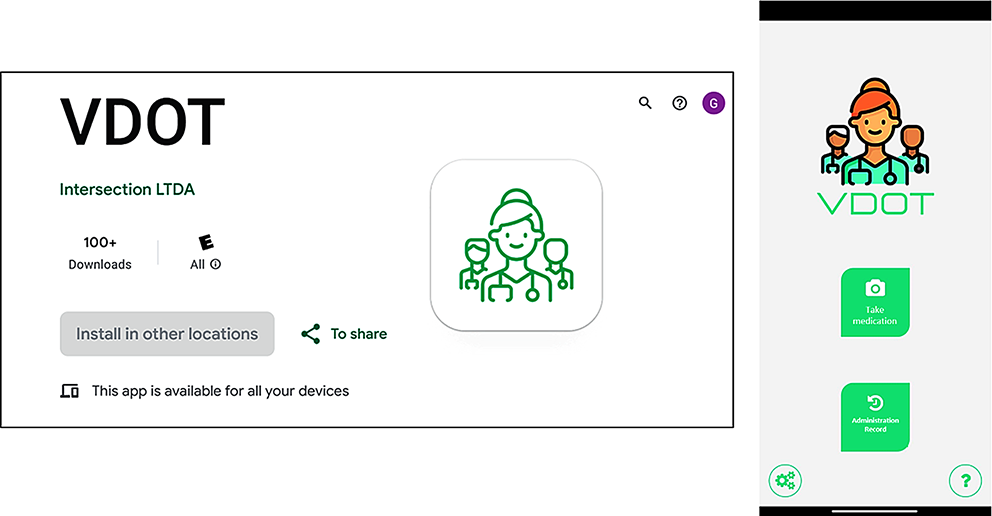Screen dimensions: 992x516
Task: Tap the camera icon on Take medication
Action: click(x=875, y=289)
